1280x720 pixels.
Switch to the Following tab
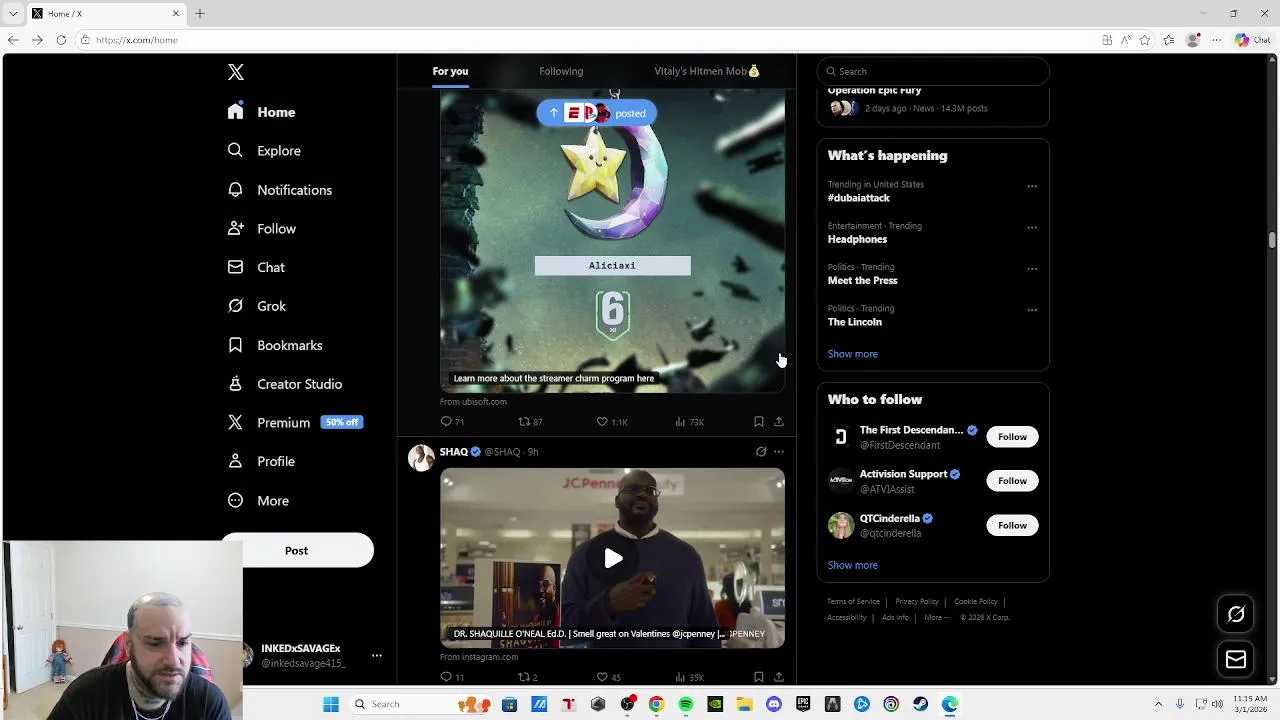pyautogui.click(x=561, y=71)
